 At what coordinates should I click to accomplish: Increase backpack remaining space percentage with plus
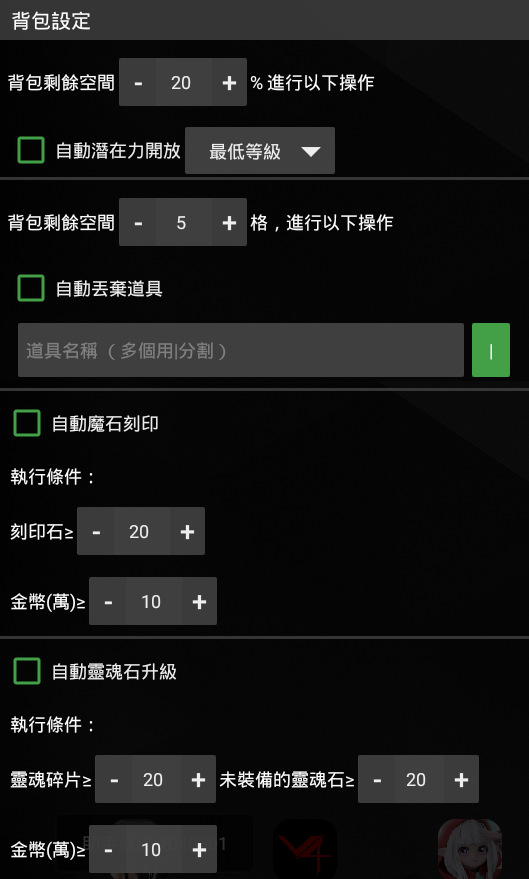(x=229, y=82)
